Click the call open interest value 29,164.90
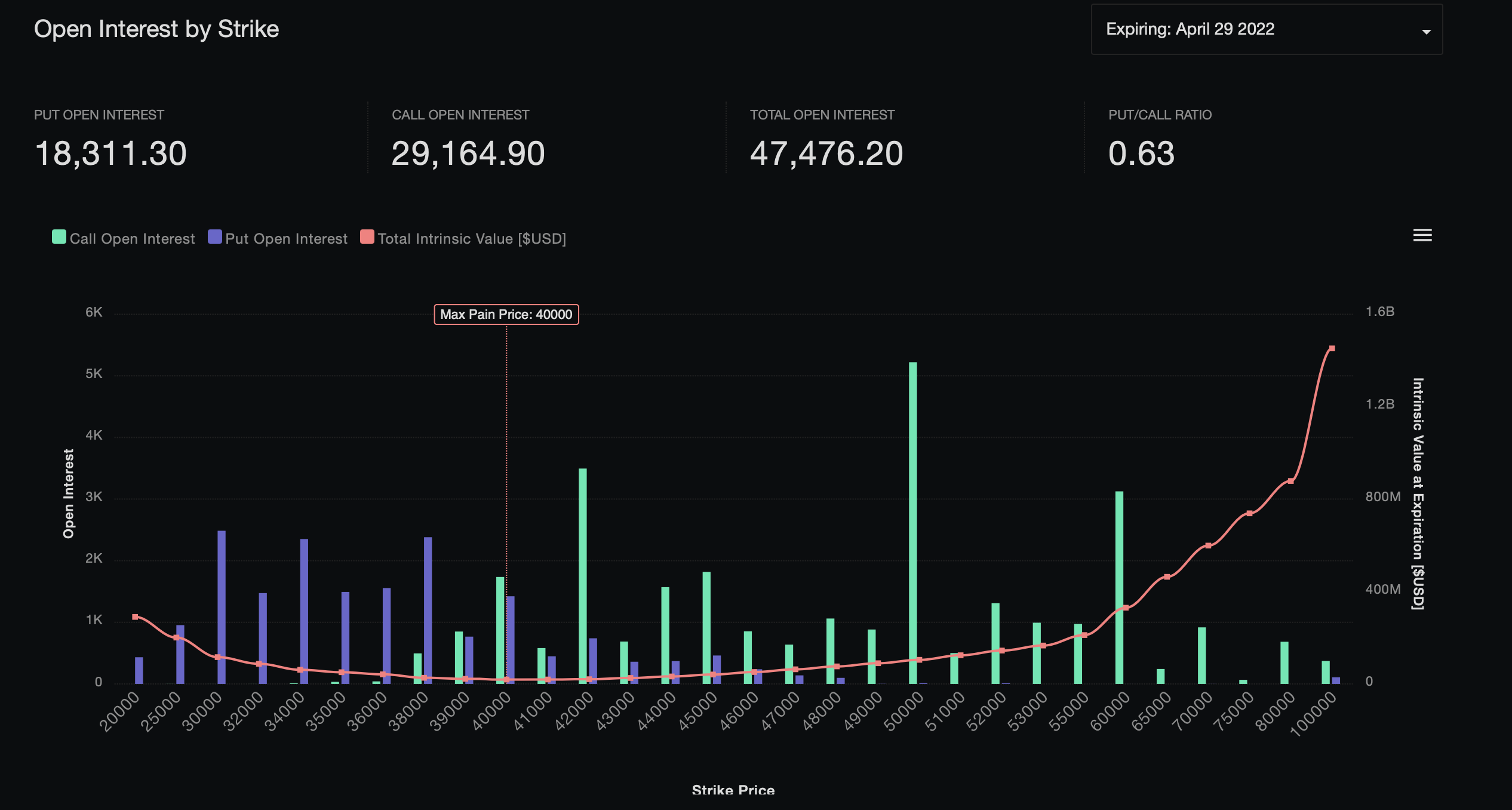 (468, 154)
